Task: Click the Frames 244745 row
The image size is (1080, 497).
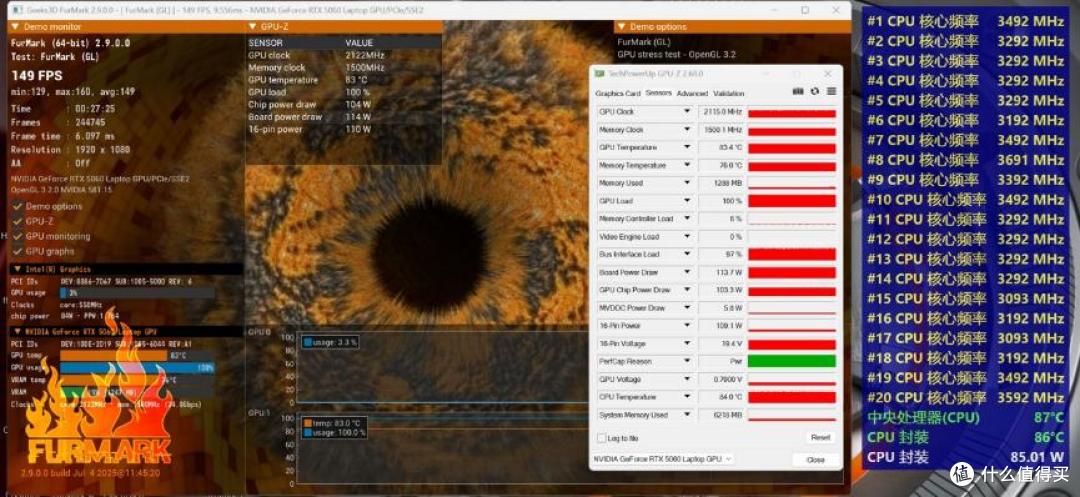Action: (x=59, y=122)
